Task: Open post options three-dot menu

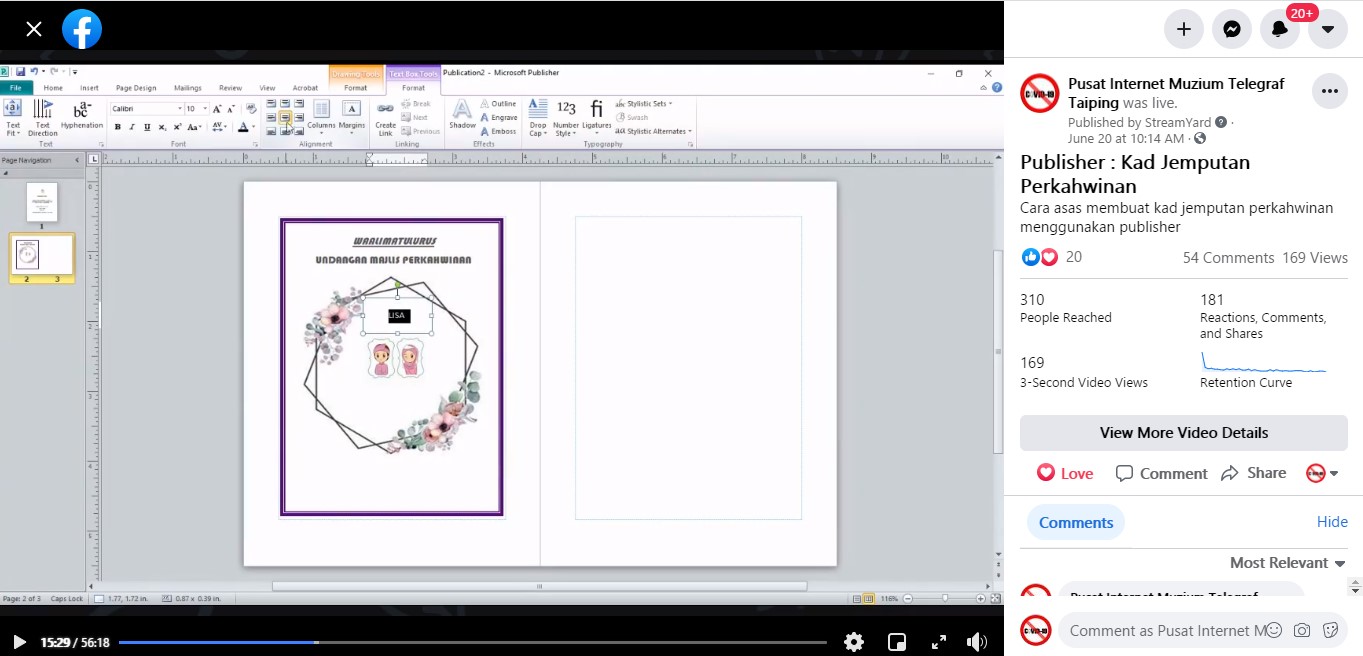Action: 1329,91
